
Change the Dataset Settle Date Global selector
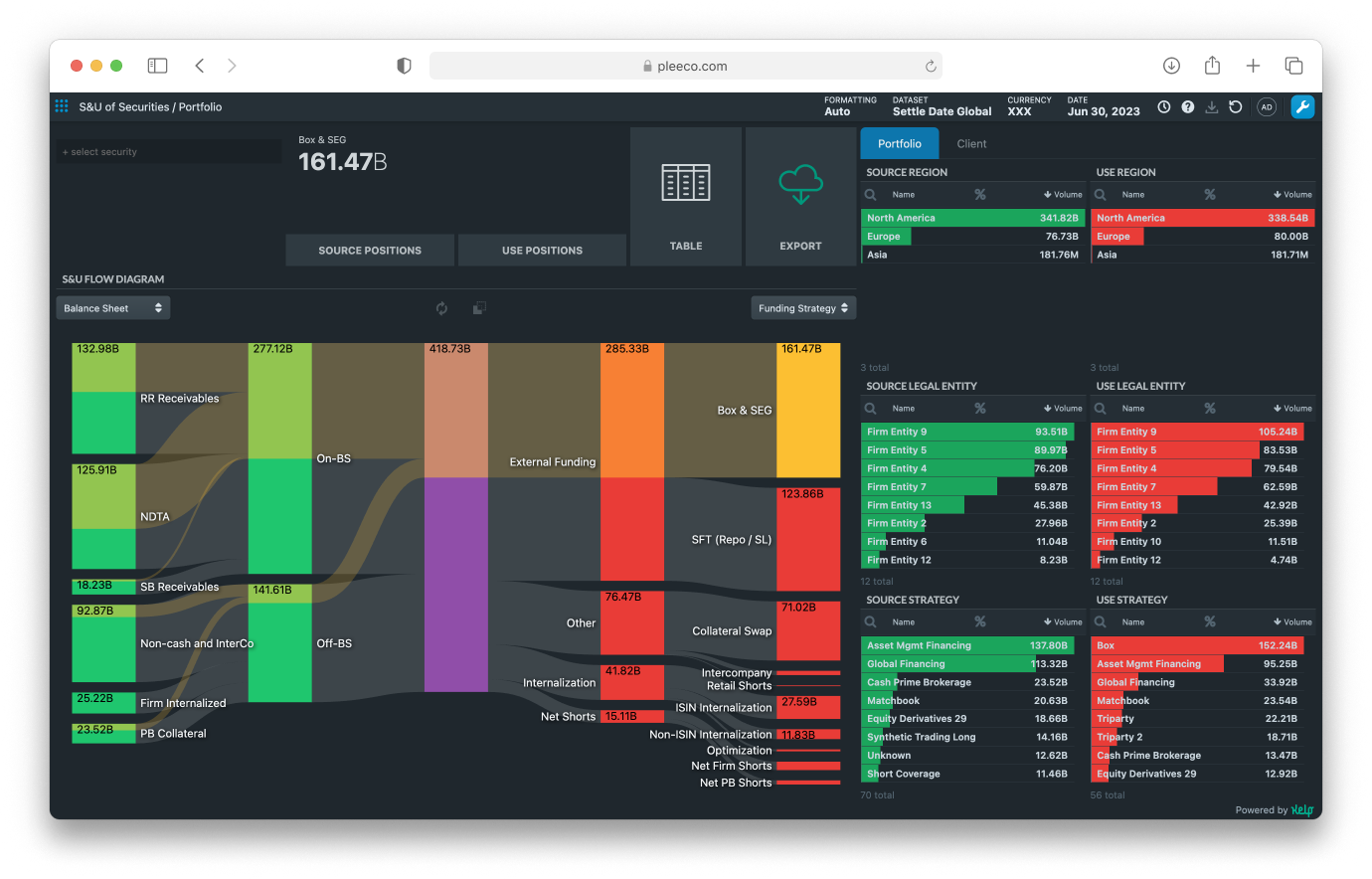[942, 111]
